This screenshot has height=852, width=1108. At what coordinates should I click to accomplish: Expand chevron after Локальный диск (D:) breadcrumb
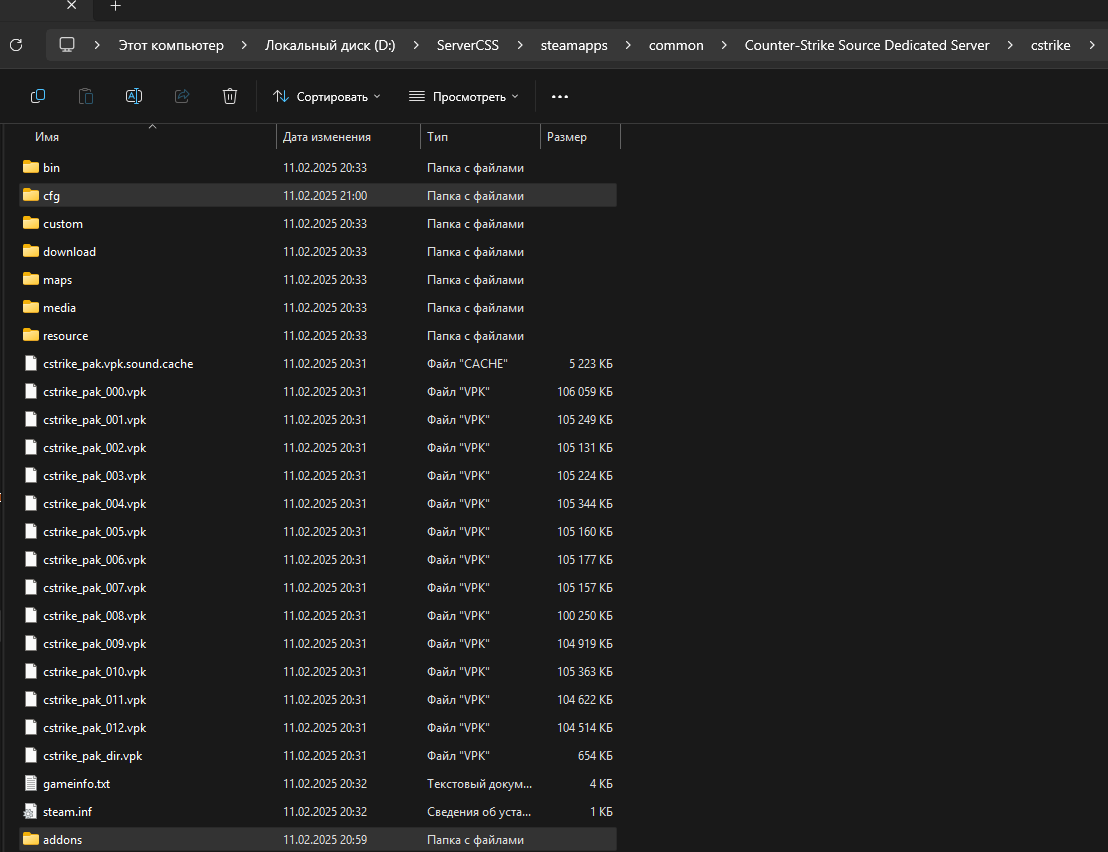[416, 45]
